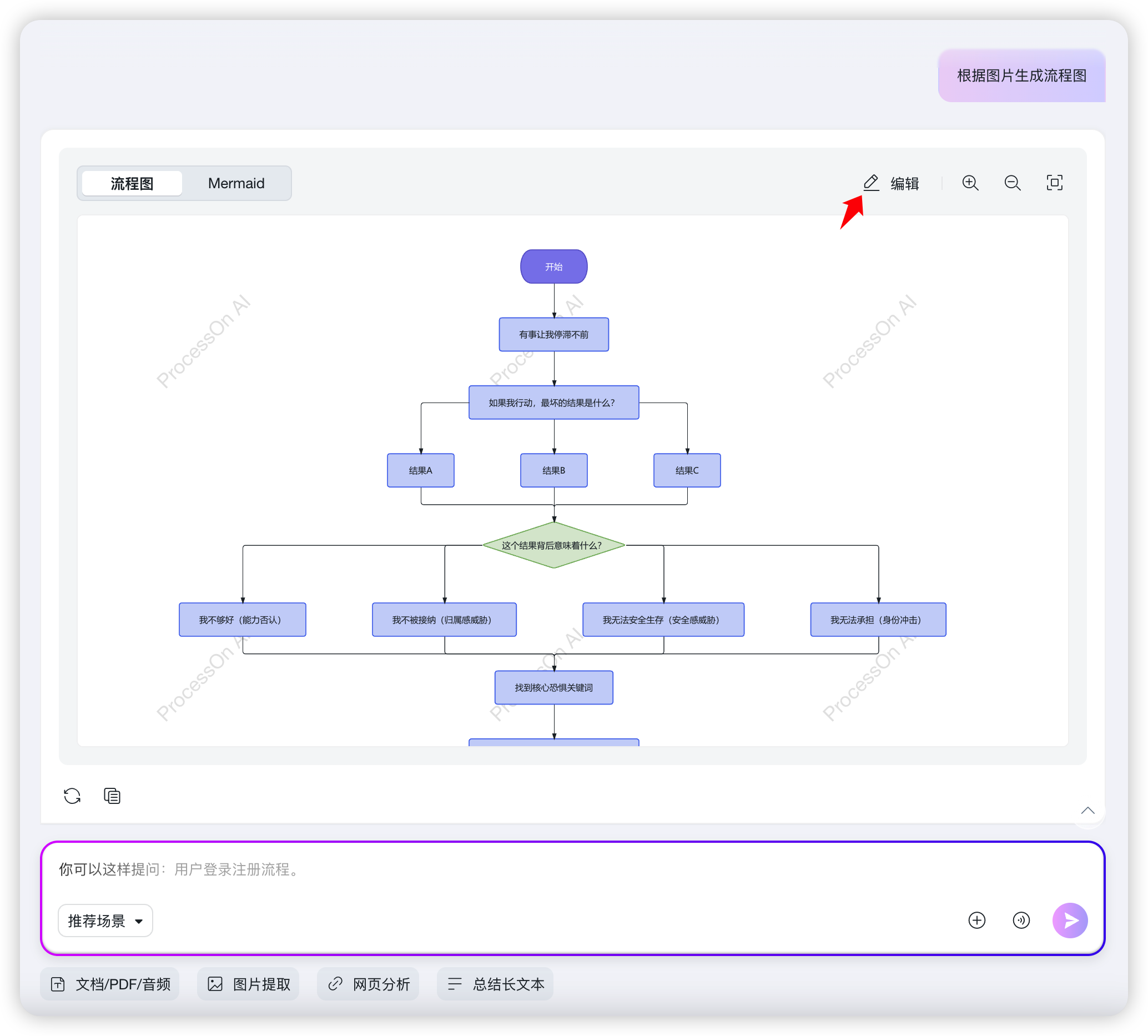The image size is (1148, 1036).
Task: Click the voice input icon
Action: [x=1021, y=921]
